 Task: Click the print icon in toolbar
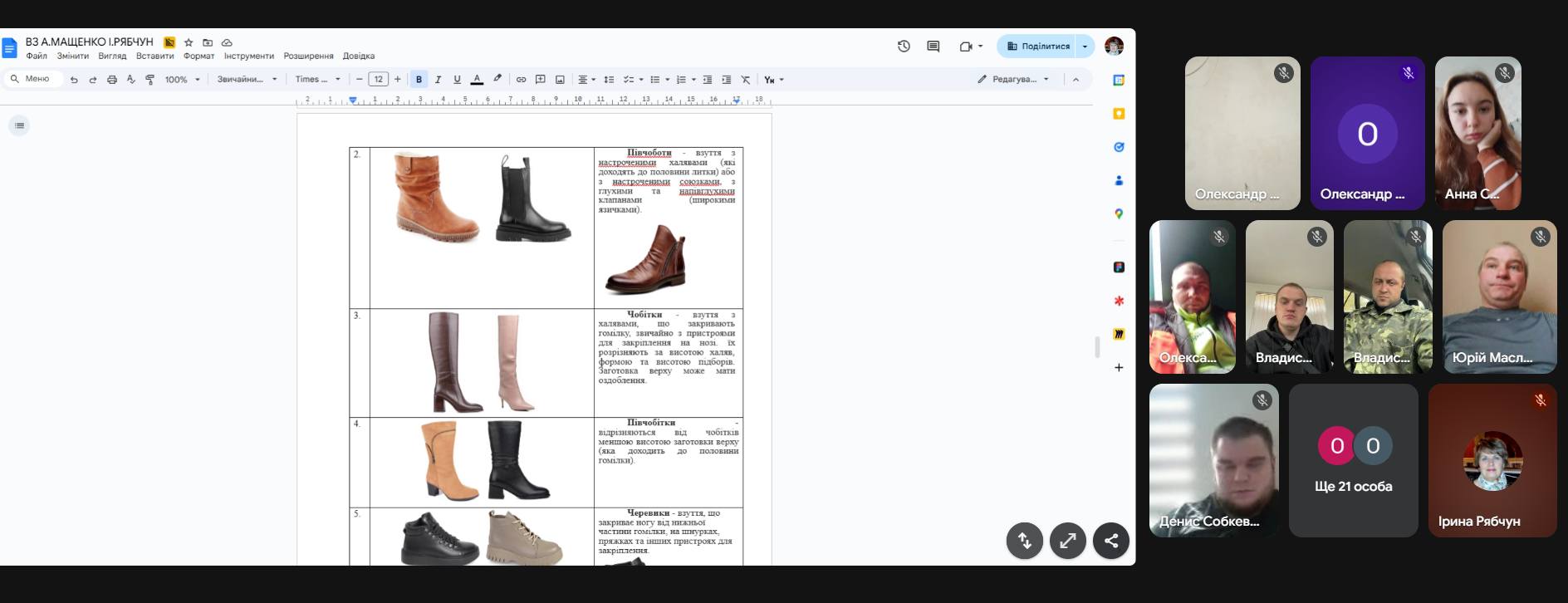[112, 80]
